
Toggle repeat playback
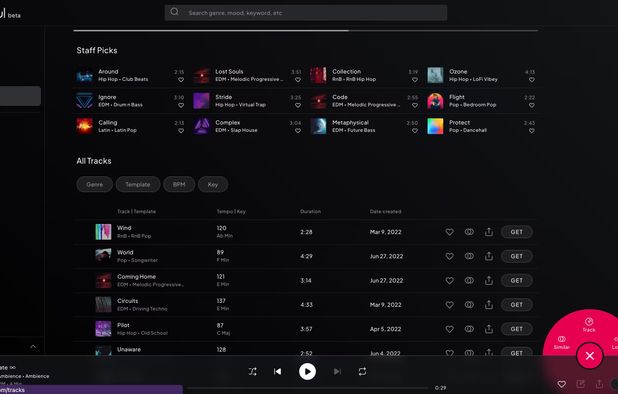point(362,372)
